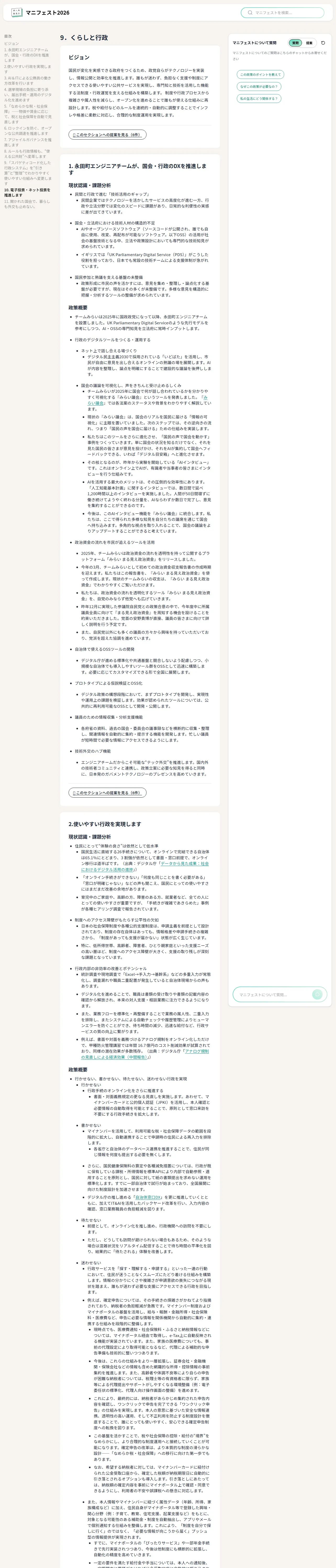Click bullet 政治資金の流れを市民が追えるツールを活用
The image size is (336, 1568).
coord(115,542)
